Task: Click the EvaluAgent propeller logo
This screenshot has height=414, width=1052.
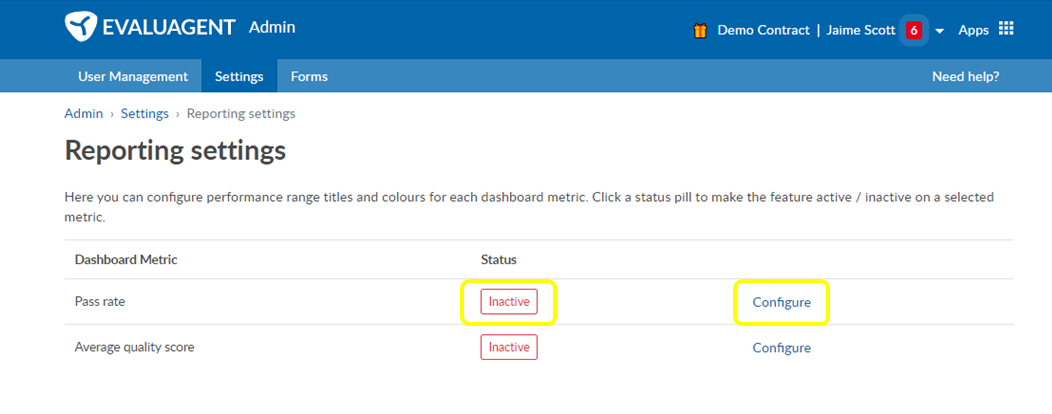Action: pyautogui.click(x=81, y=28)
